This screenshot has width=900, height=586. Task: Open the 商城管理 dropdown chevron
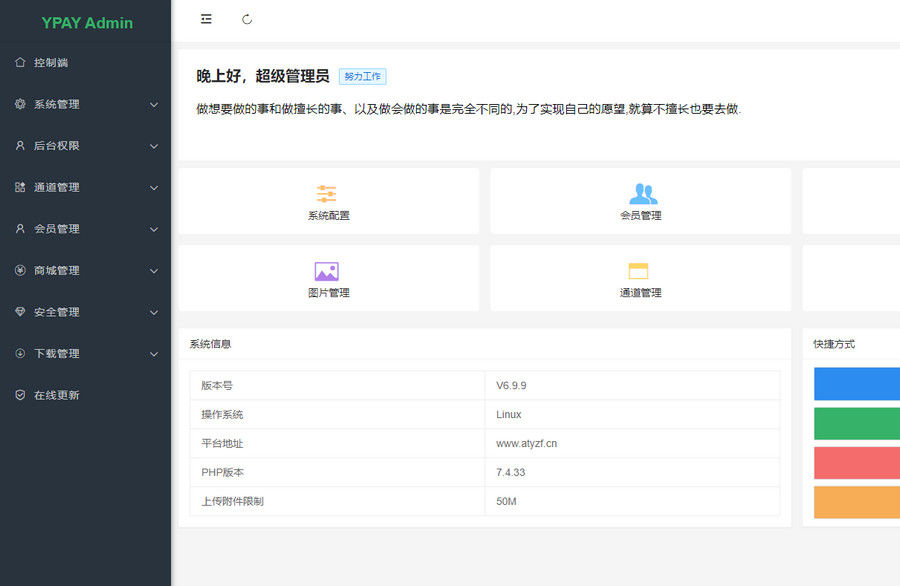click(x=154, y=270)
